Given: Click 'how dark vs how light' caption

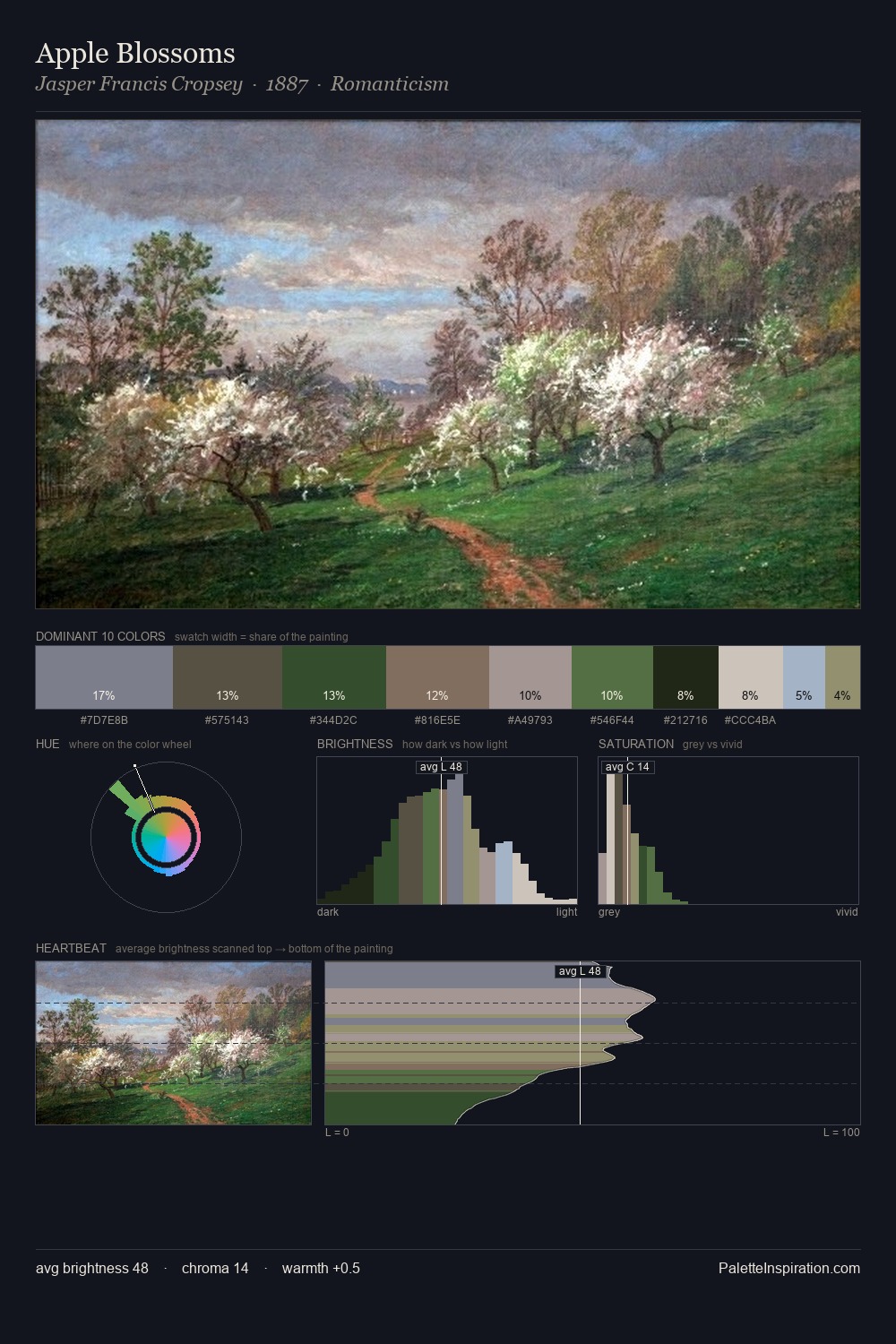Looking at the screenshot, I should [x=455, y=745].
